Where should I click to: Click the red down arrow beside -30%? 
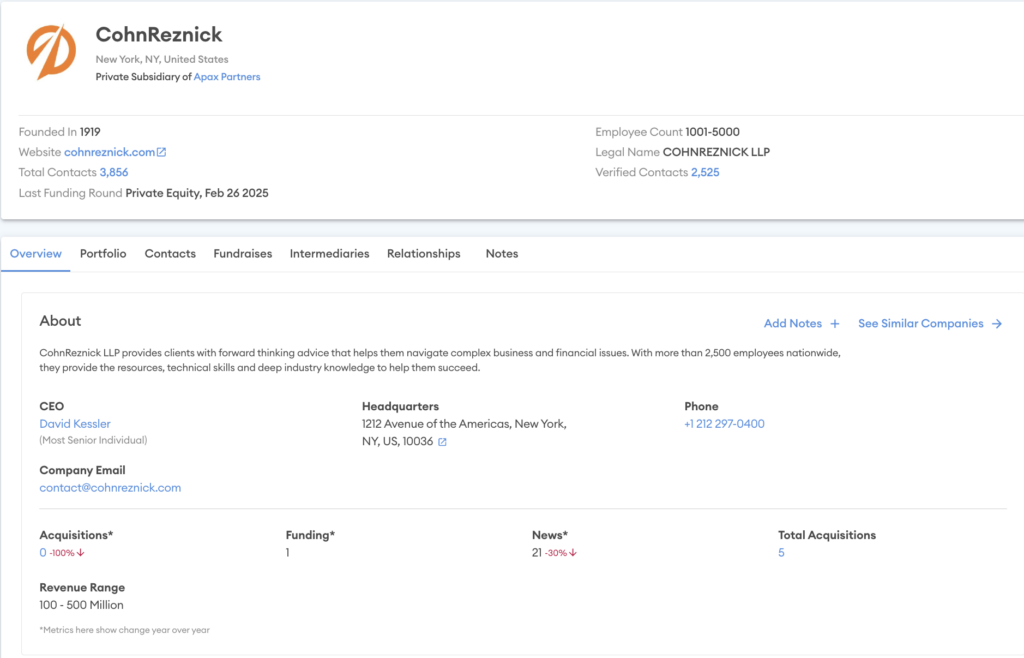coord(573,553)
